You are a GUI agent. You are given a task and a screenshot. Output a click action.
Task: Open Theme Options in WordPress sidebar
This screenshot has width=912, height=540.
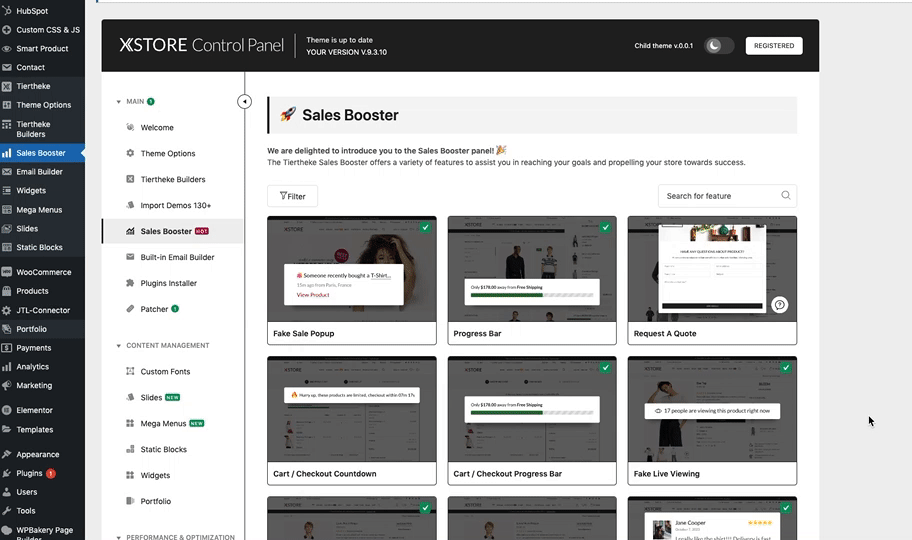pos(42,105)
